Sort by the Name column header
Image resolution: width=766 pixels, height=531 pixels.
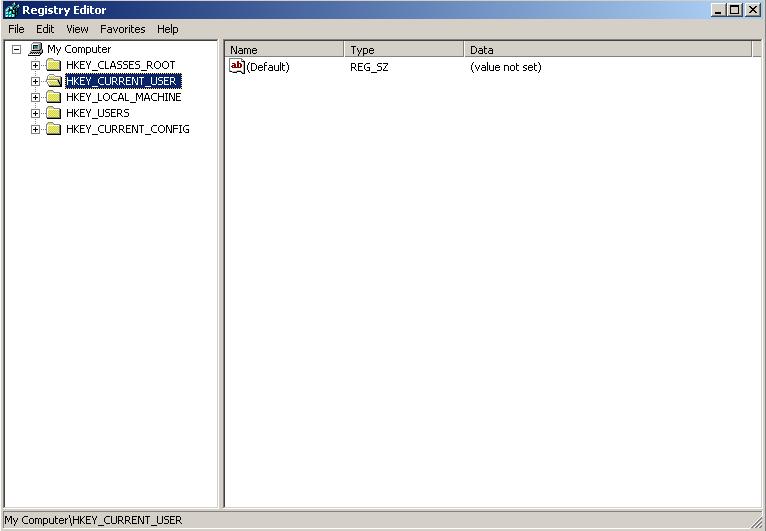[x=284, y=50]
